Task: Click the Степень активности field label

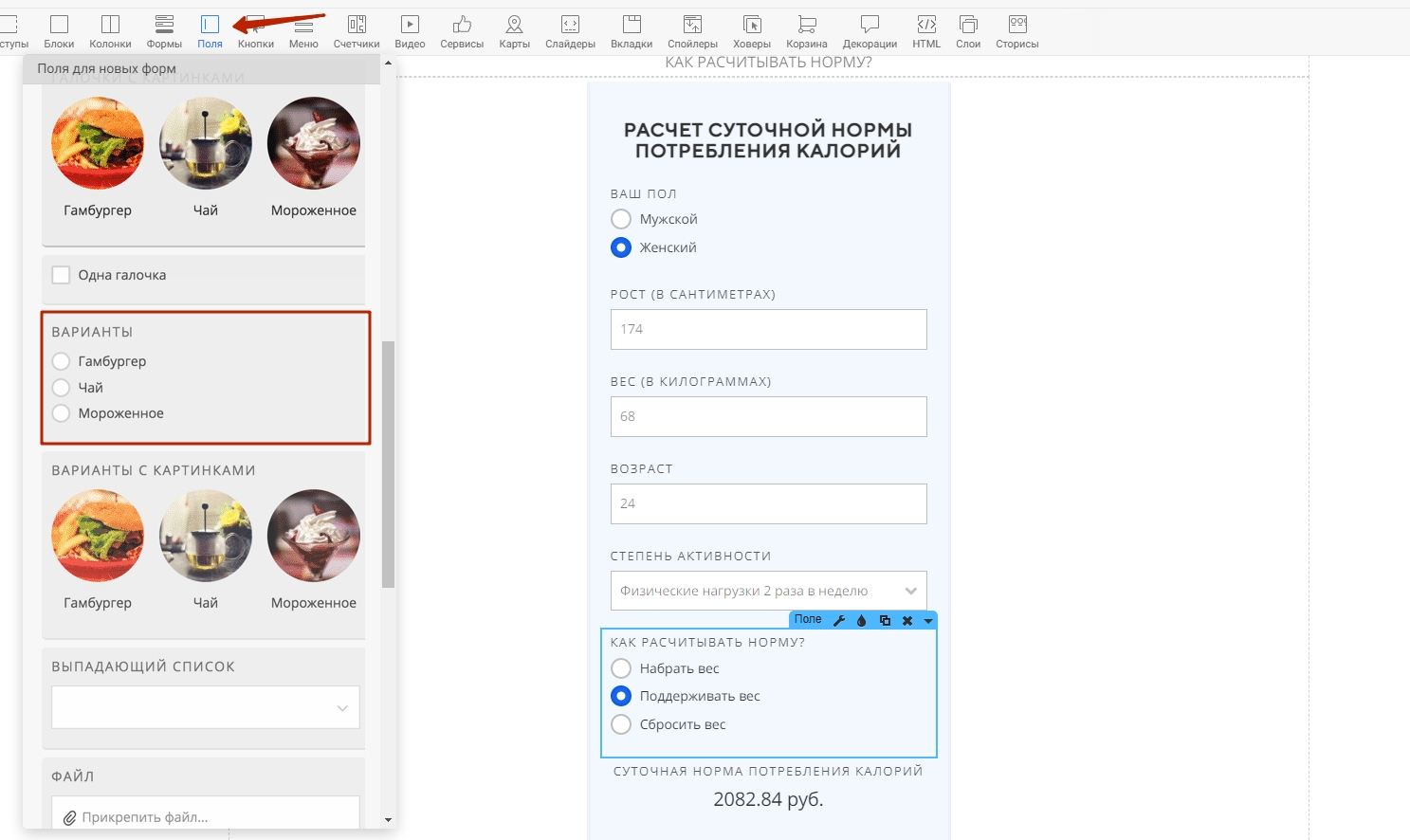Action: click(x=691, y=556)
